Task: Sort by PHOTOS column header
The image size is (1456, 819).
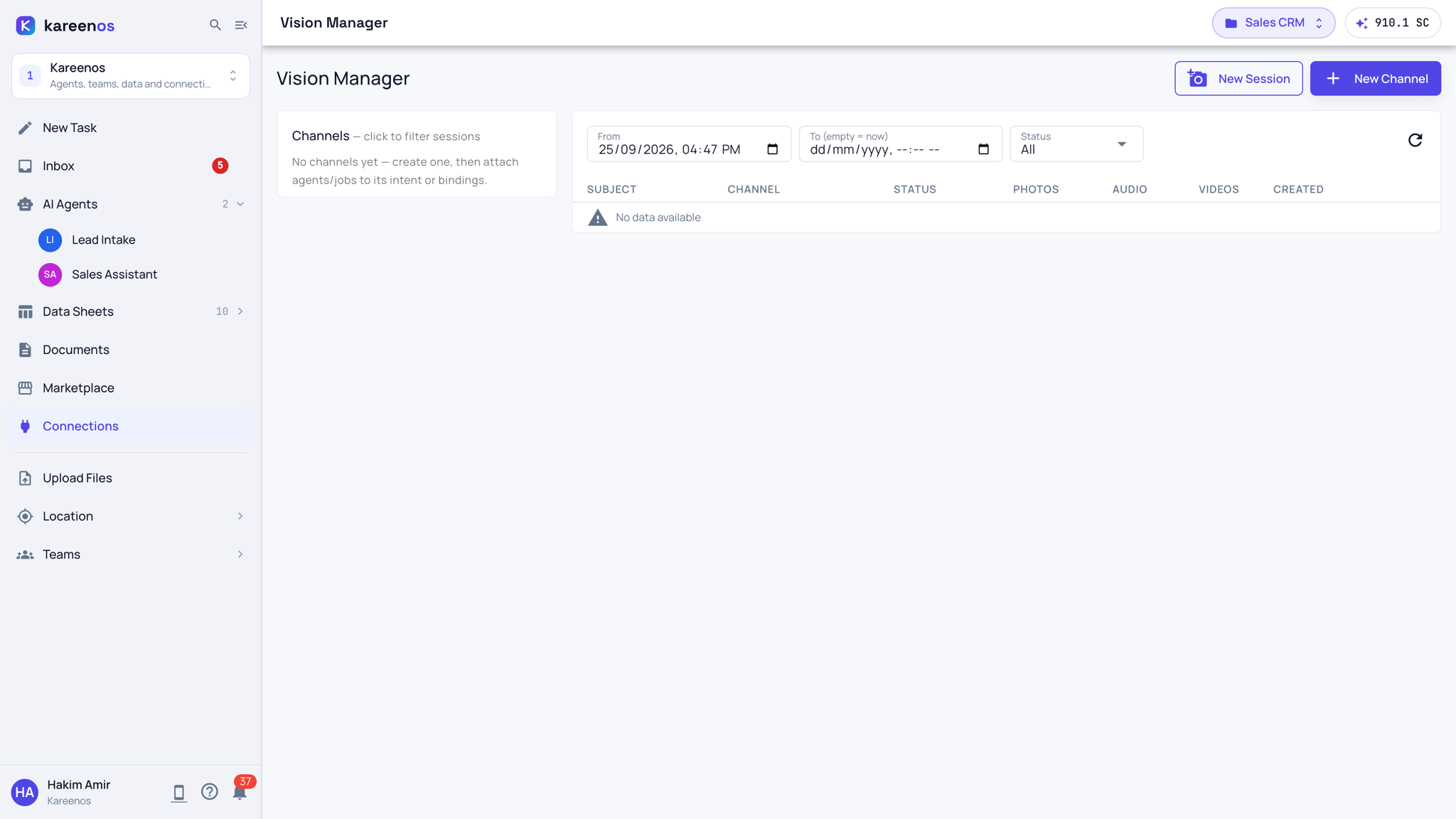Action: pyautogui.click(x=1036, y=189)
